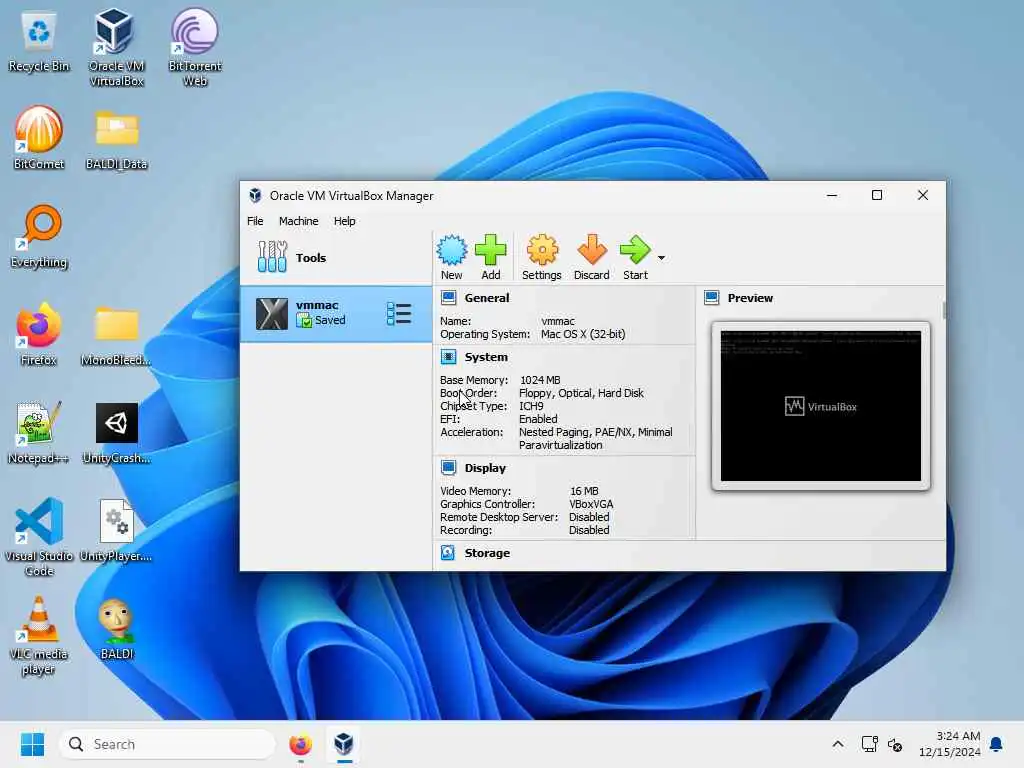The image size is (1024, 768).
Task: Click the System section chip icon
Action: tap(449, 357)
